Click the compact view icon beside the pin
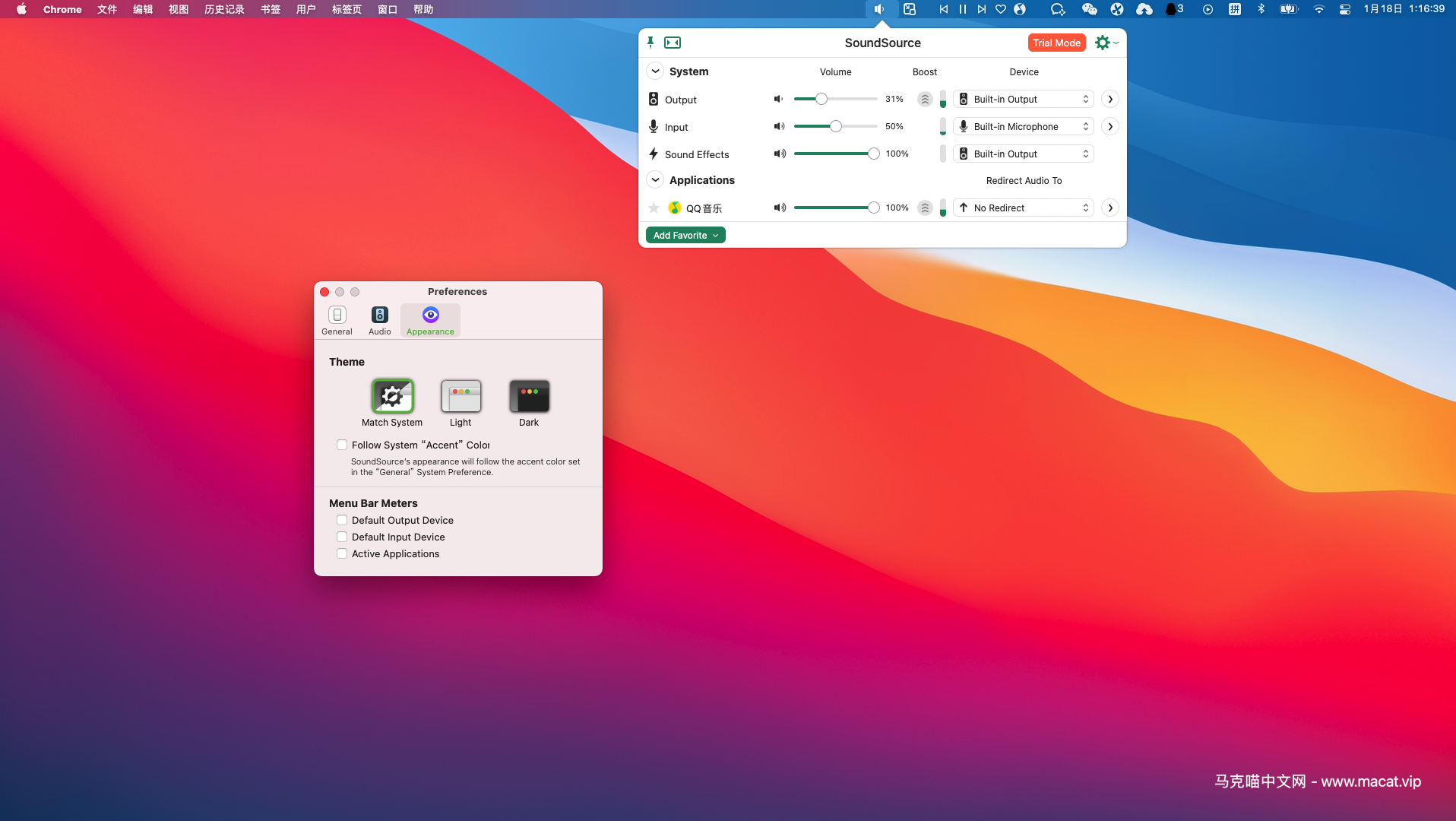This screenshot has width=1456, height=821. [x=673, y=43]
